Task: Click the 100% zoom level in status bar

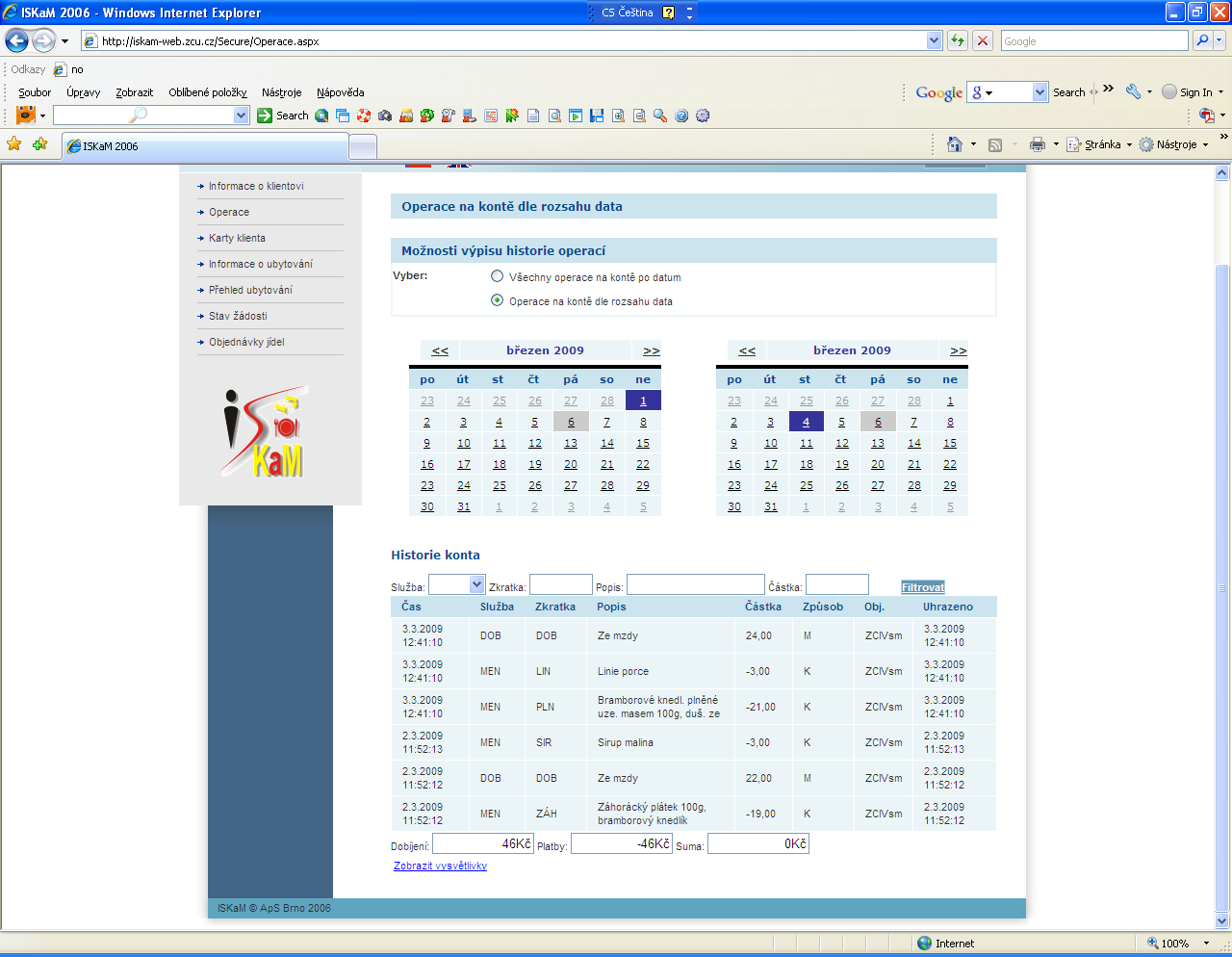Action: pyautogui.click(x=1174, y=944)
